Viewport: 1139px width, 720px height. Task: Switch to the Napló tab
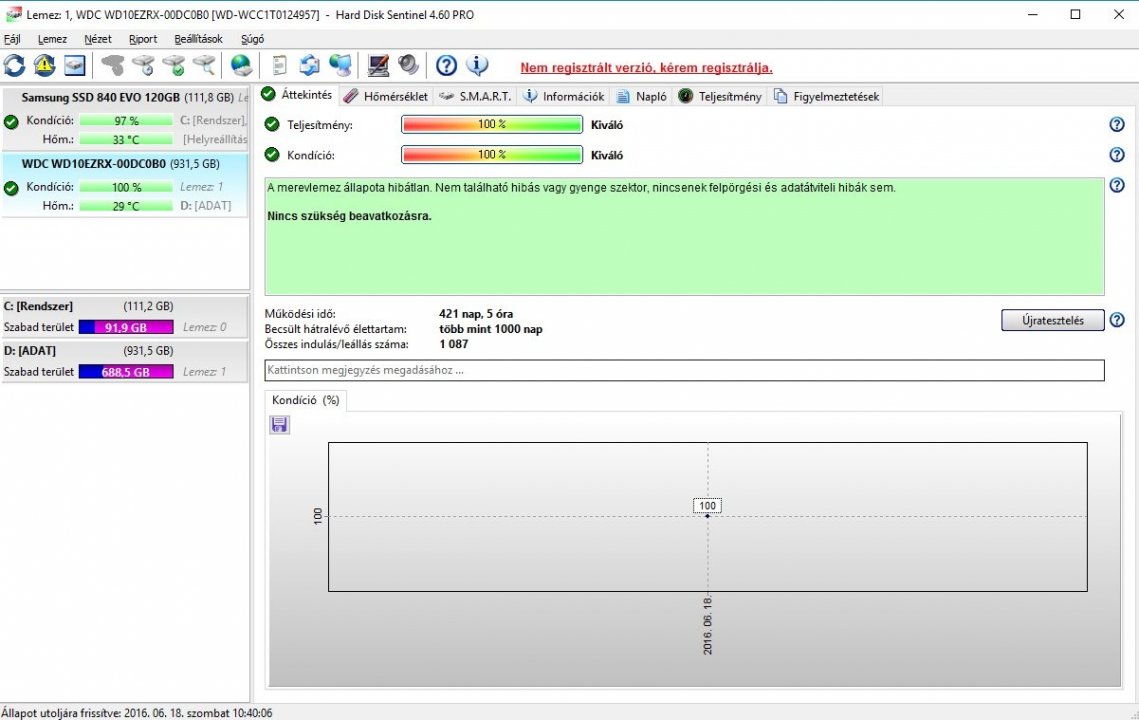tap(641, 96)
